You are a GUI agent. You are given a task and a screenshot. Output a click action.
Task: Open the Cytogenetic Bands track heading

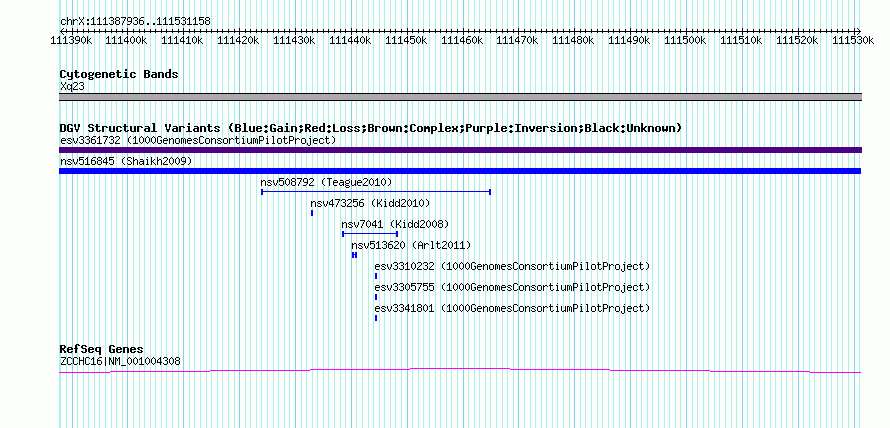pos(119,74)
